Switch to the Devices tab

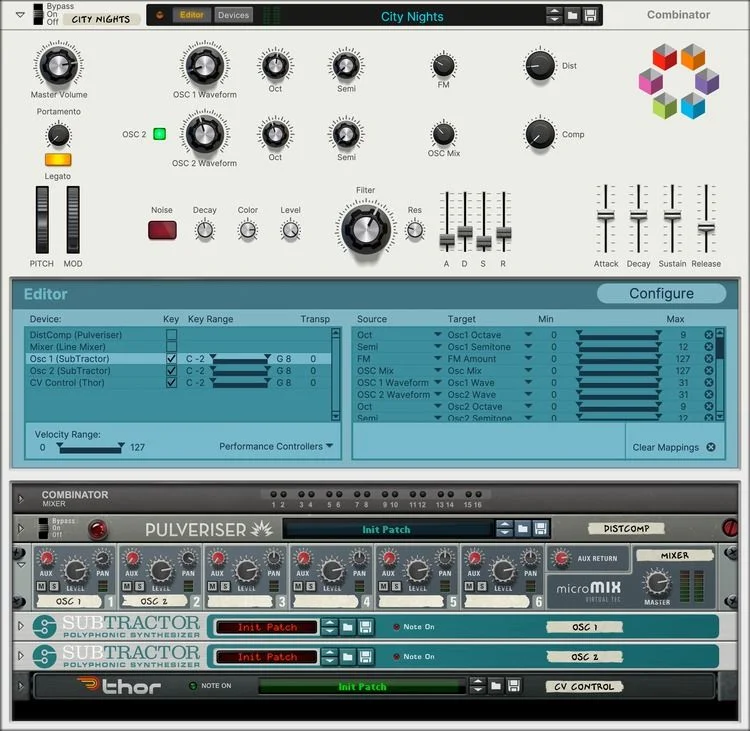point(233,15)
